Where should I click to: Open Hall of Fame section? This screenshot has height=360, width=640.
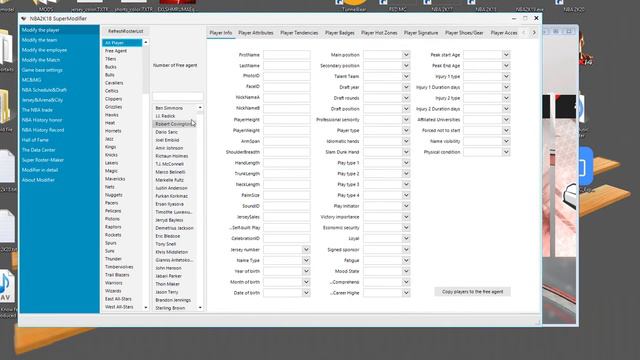[35, 140]
